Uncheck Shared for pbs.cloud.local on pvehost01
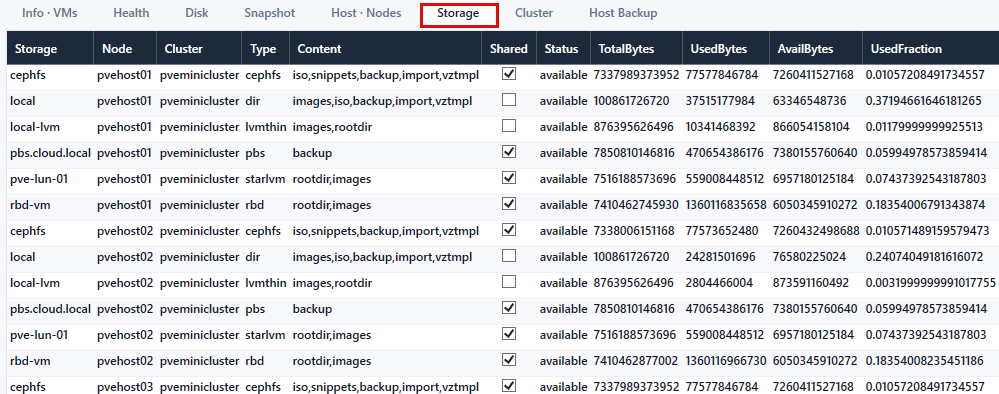Screen dimensions: 999x394 (508, 152)
